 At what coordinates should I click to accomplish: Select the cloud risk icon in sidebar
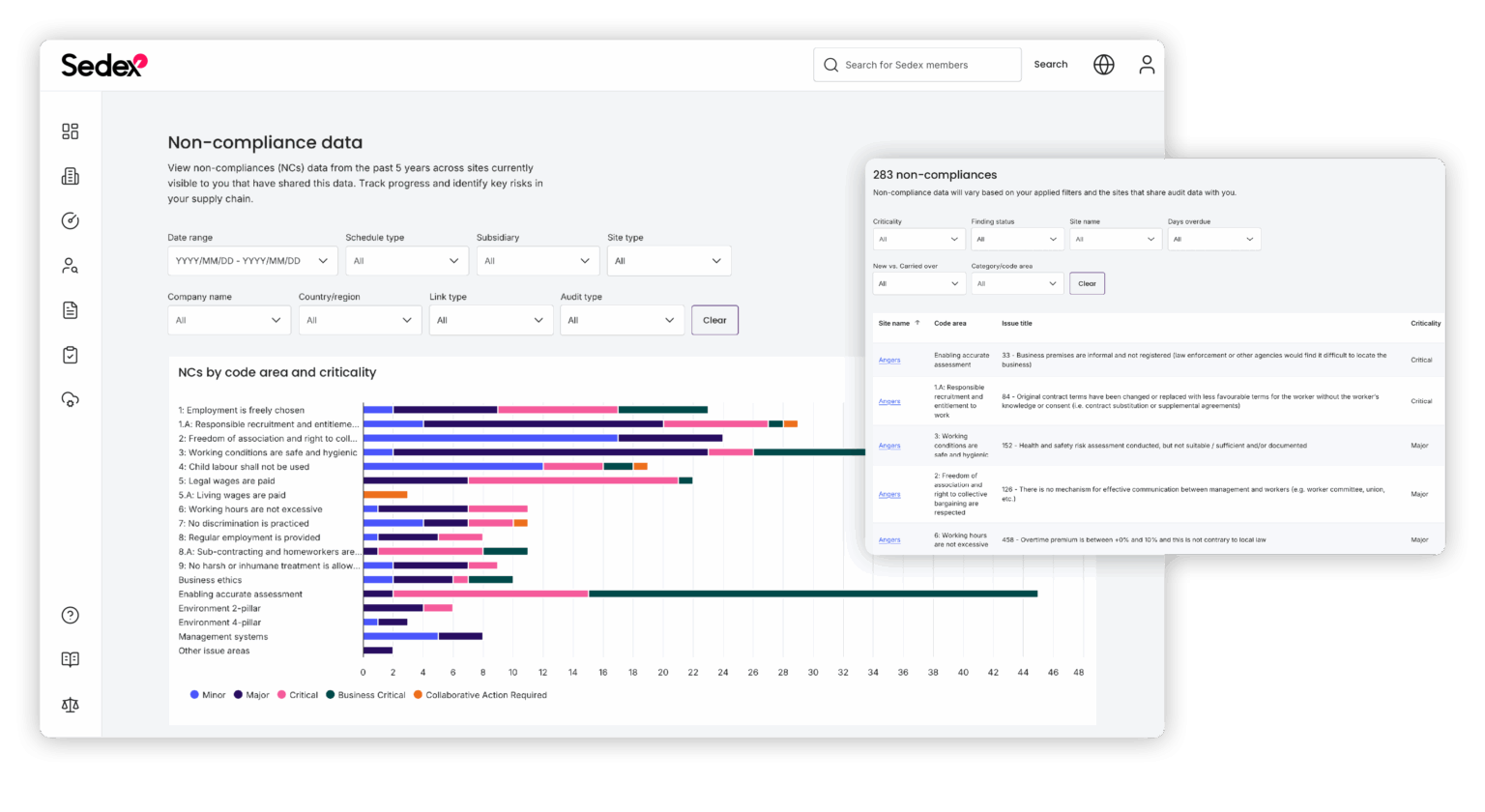click(69, 399)
